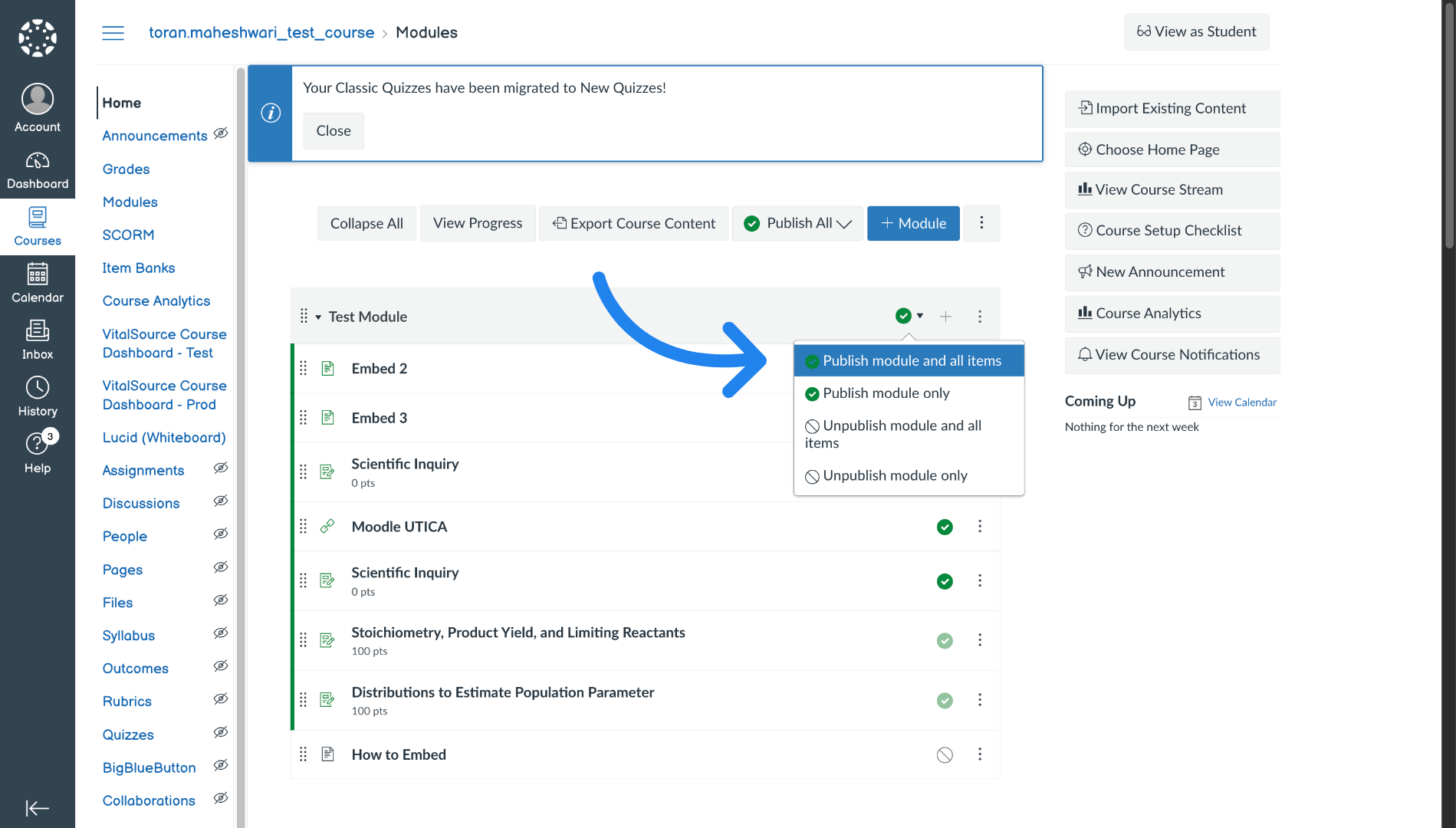The height and width of the screenshot is (828, 1456).
Task: Click the page icon for Embed 3
Action: point(327,417)
